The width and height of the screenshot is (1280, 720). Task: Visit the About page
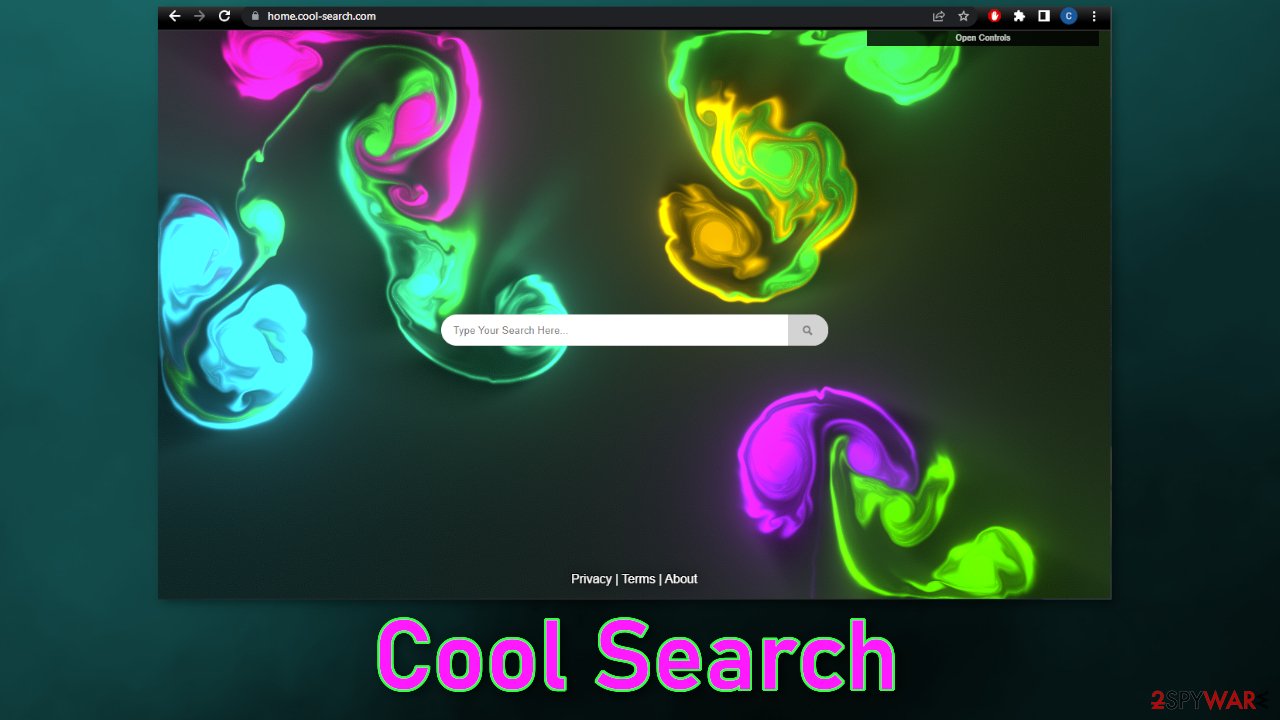[681, 578]
